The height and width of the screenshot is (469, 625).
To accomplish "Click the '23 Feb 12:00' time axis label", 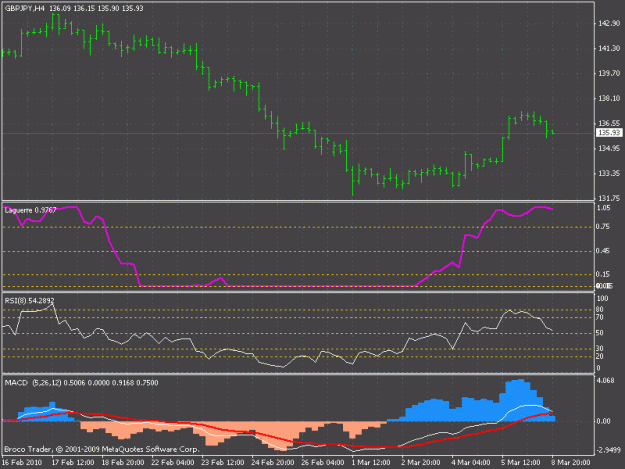I will tap(222, 463).
